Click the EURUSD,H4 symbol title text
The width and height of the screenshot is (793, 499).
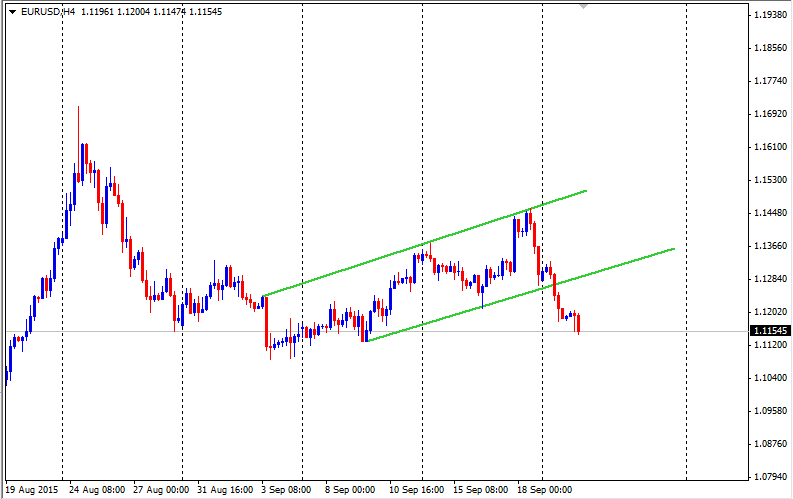pyautogui.click(x=48, y=12)
